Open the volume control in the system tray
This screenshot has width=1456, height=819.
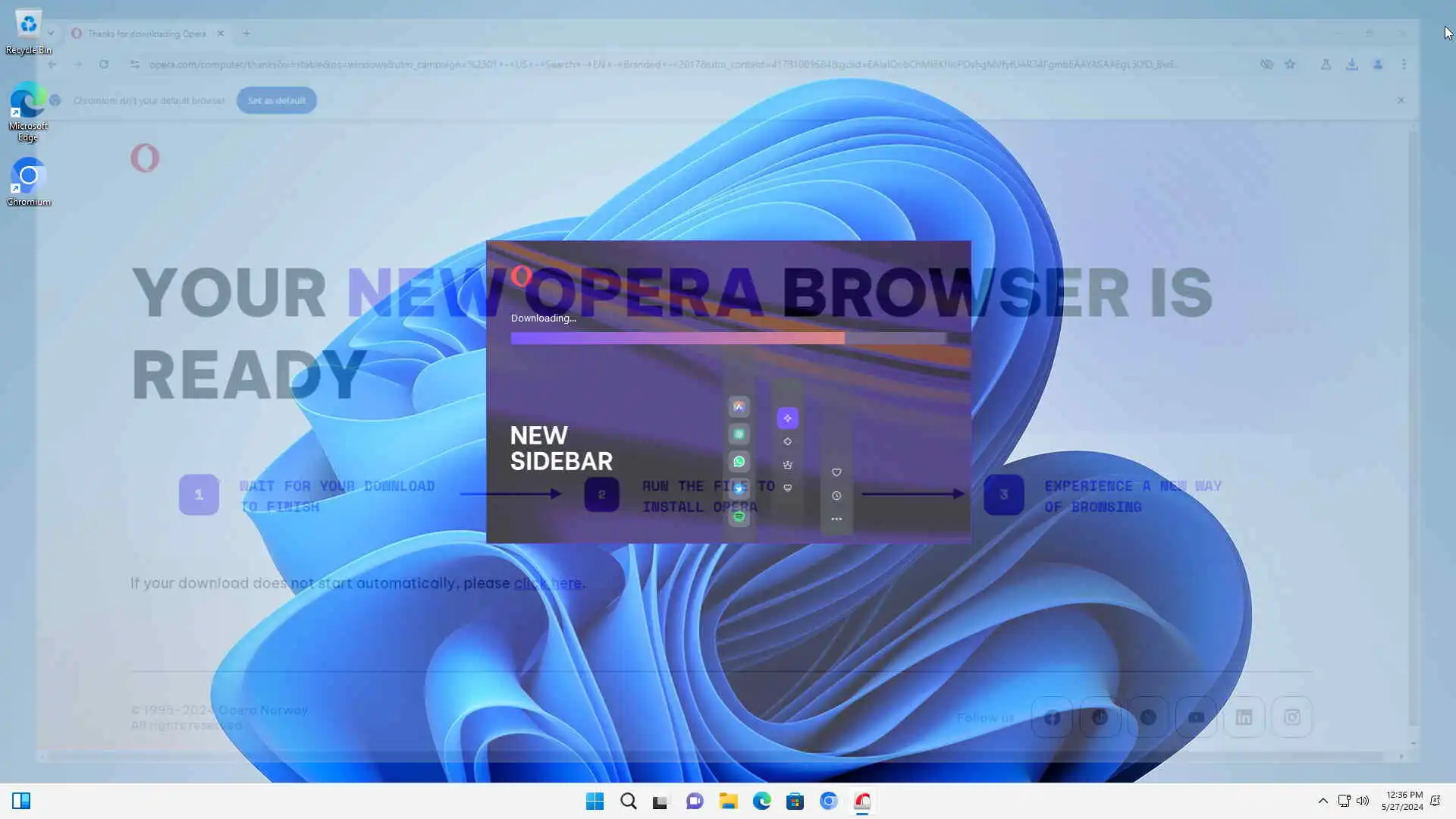1363,801
